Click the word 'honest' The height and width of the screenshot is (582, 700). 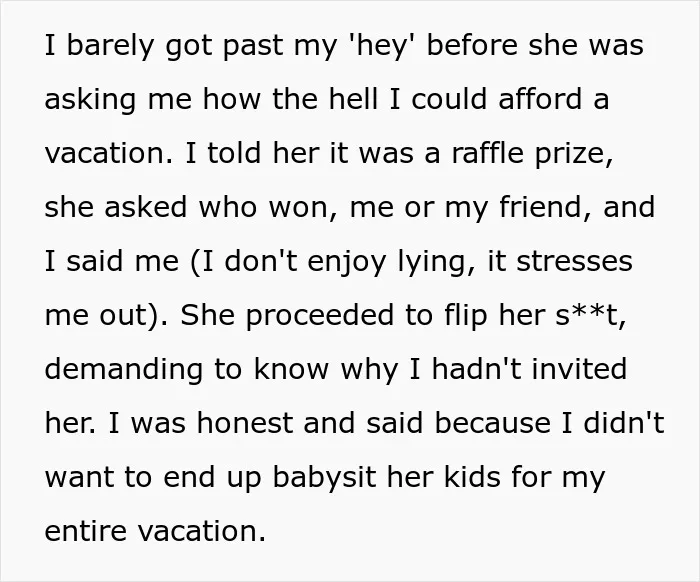pyautogui.click(x=244, y=423)
